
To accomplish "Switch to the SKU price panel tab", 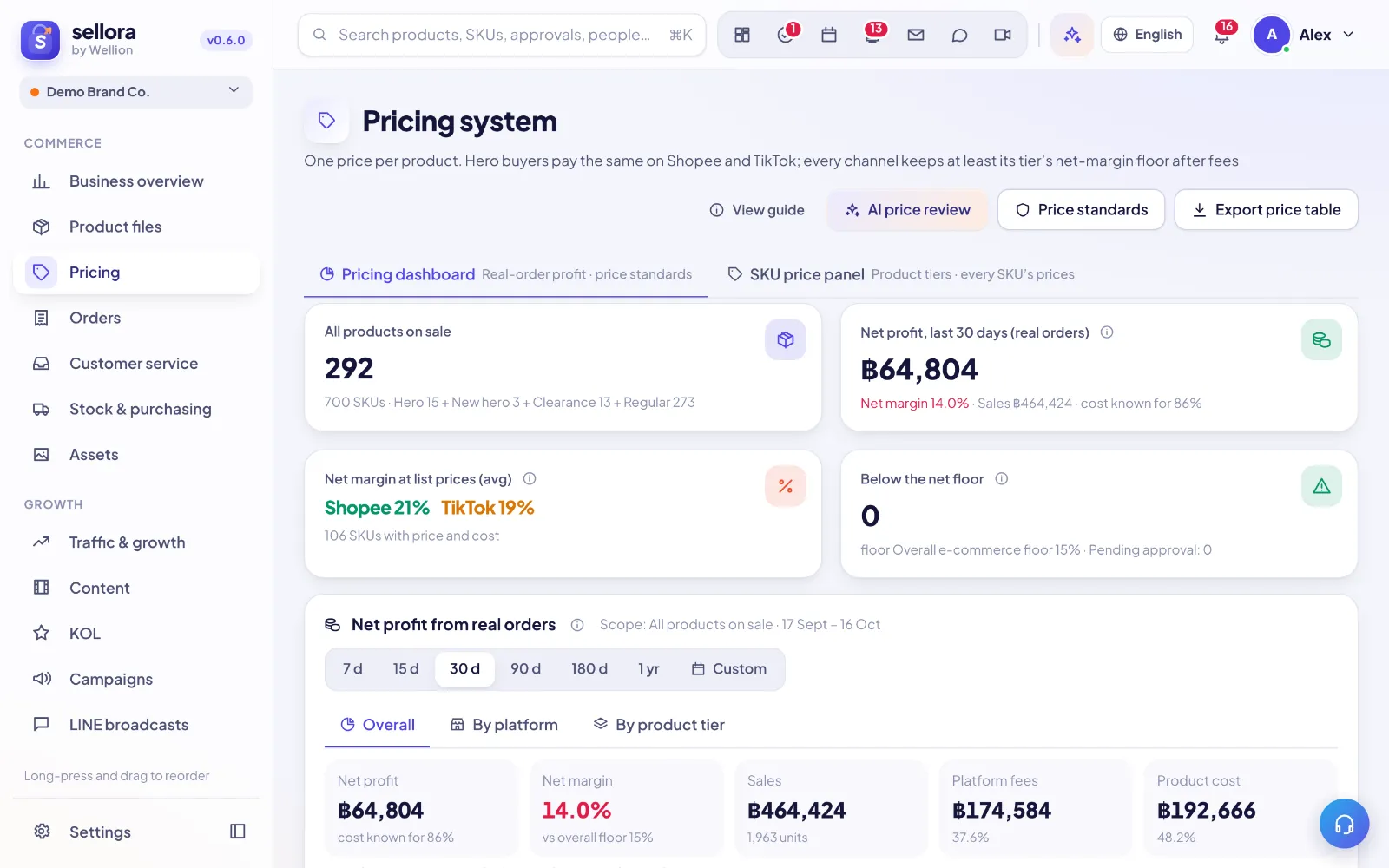I will coord(900,274).
